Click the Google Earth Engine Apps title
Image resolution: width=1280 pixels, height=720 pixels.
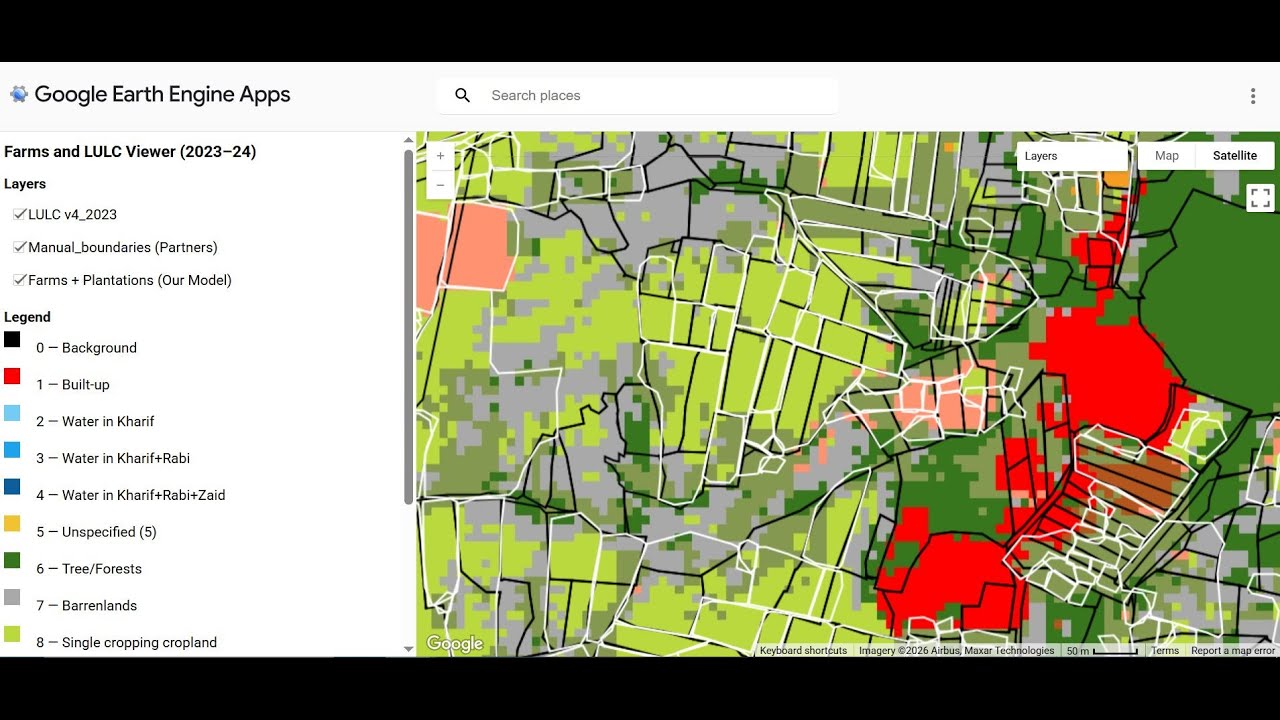click(162, 95)
